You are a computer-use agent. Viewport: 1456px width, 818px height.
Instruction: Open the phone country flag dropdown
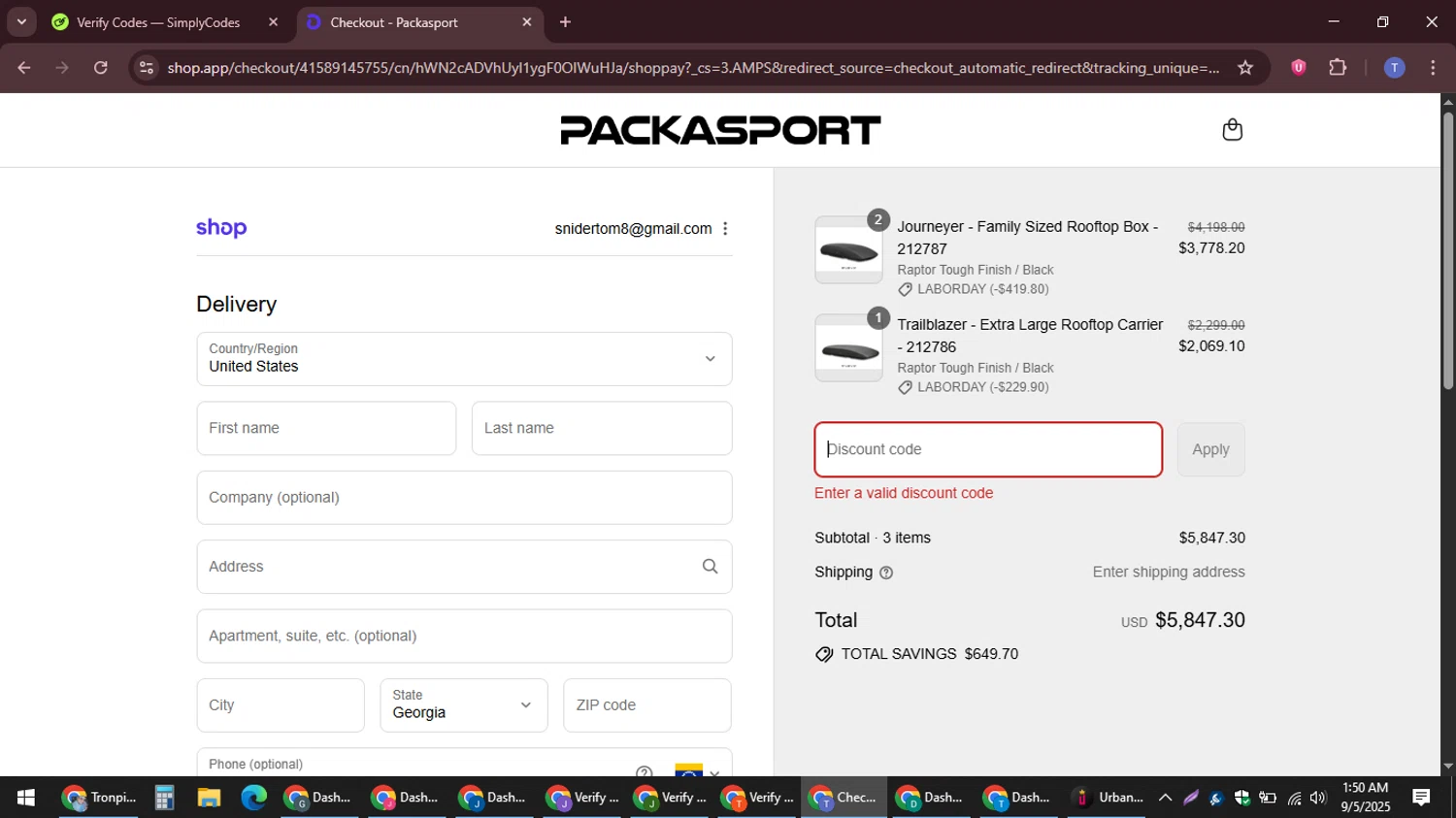(698, 772)
